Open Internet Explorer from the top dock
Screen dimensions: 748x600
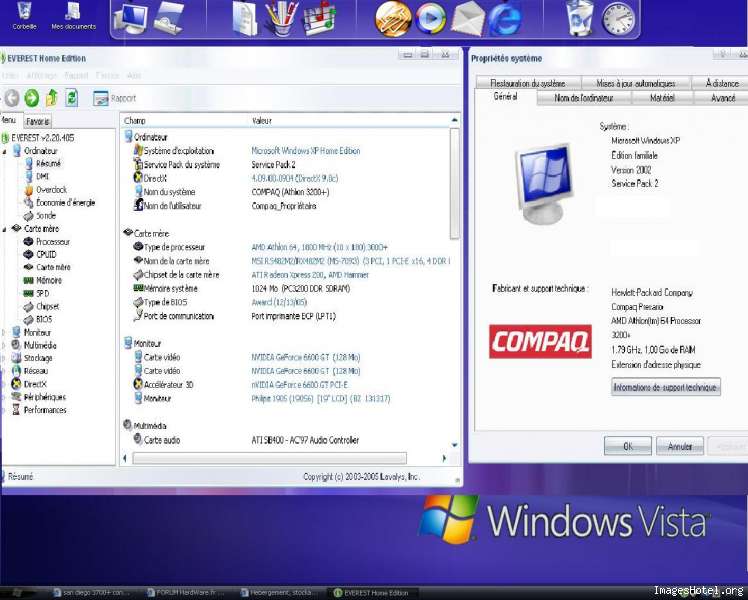506,17
